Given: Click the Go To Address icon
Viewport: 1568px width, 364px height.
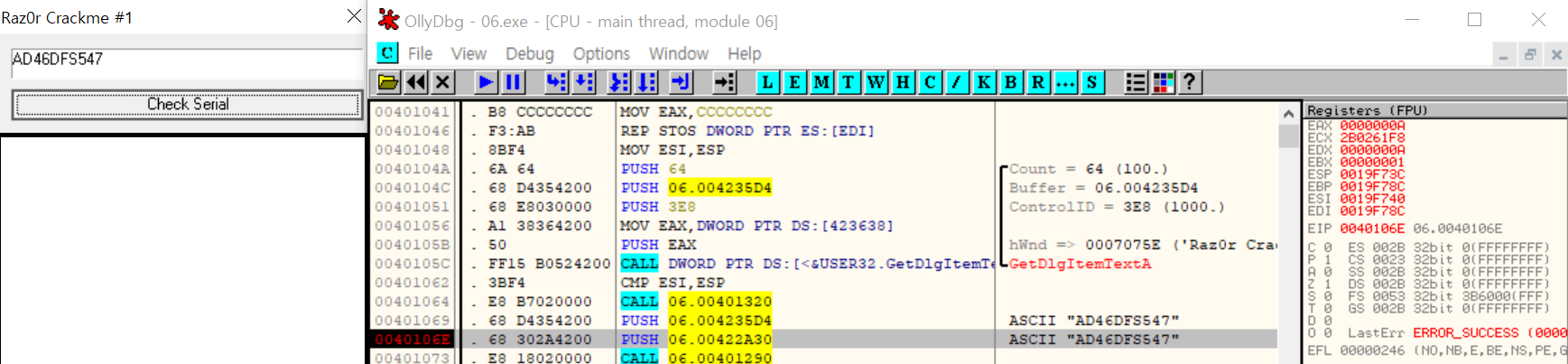Looking at the screenshot, I should click(x=725, y=83).
